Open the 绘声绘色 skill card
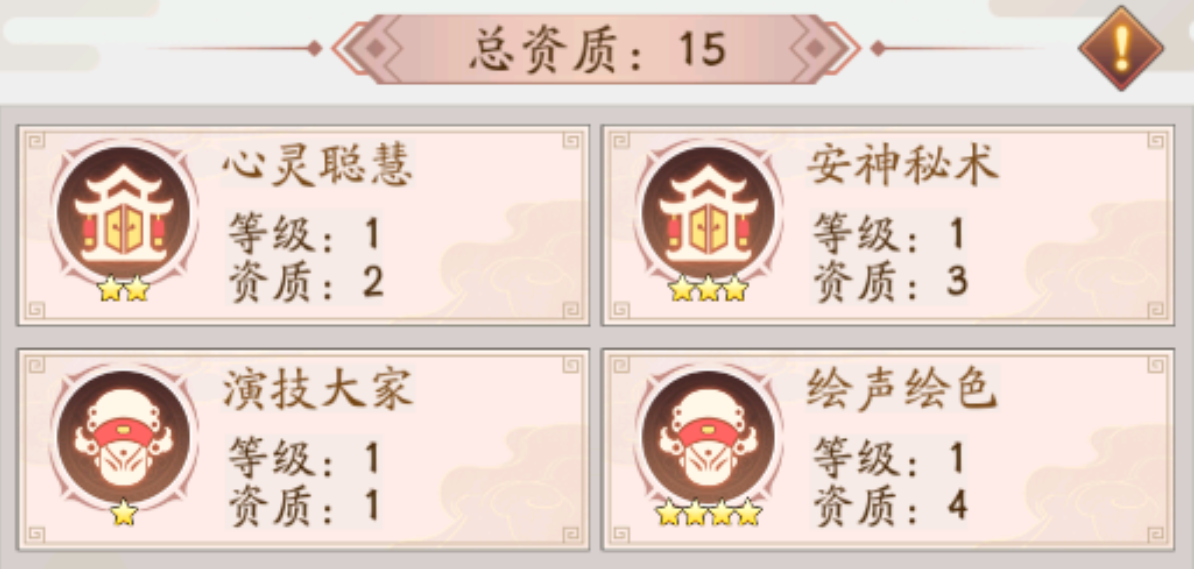 coord(888,449)
